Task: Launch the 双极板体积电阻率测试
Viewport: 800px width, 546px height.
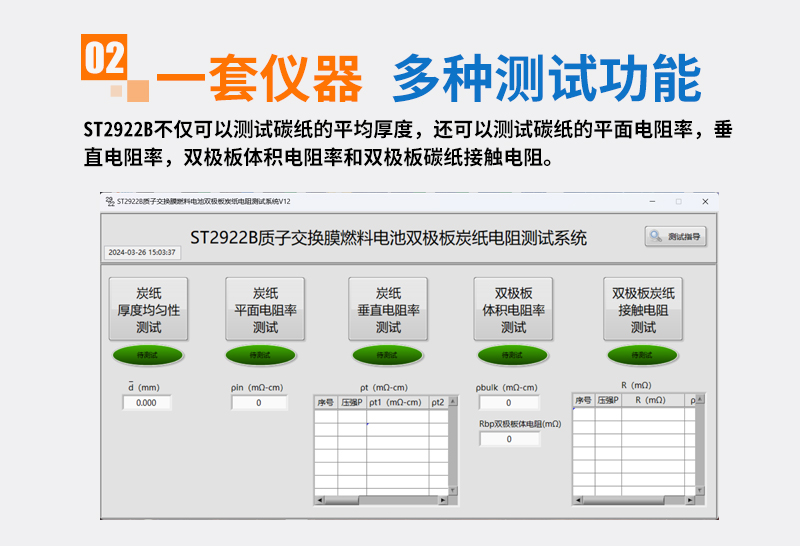Action: pyautogui.click(x=513, y=310)
